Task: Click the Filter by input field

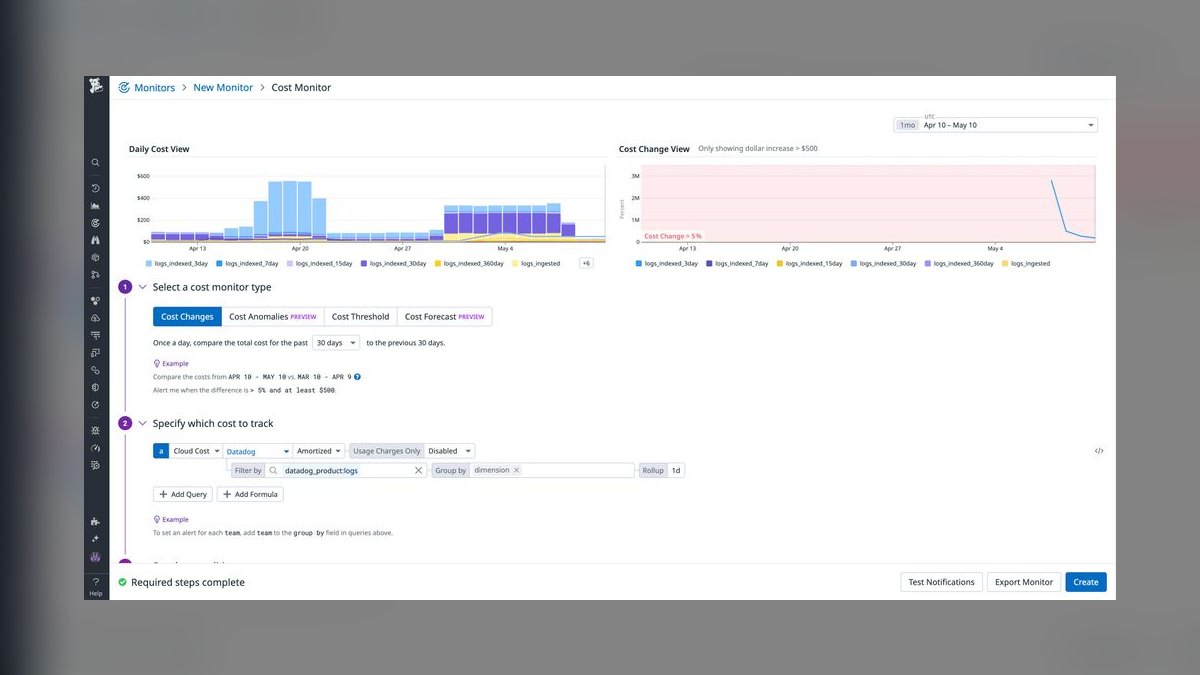Action: [345, 470]
